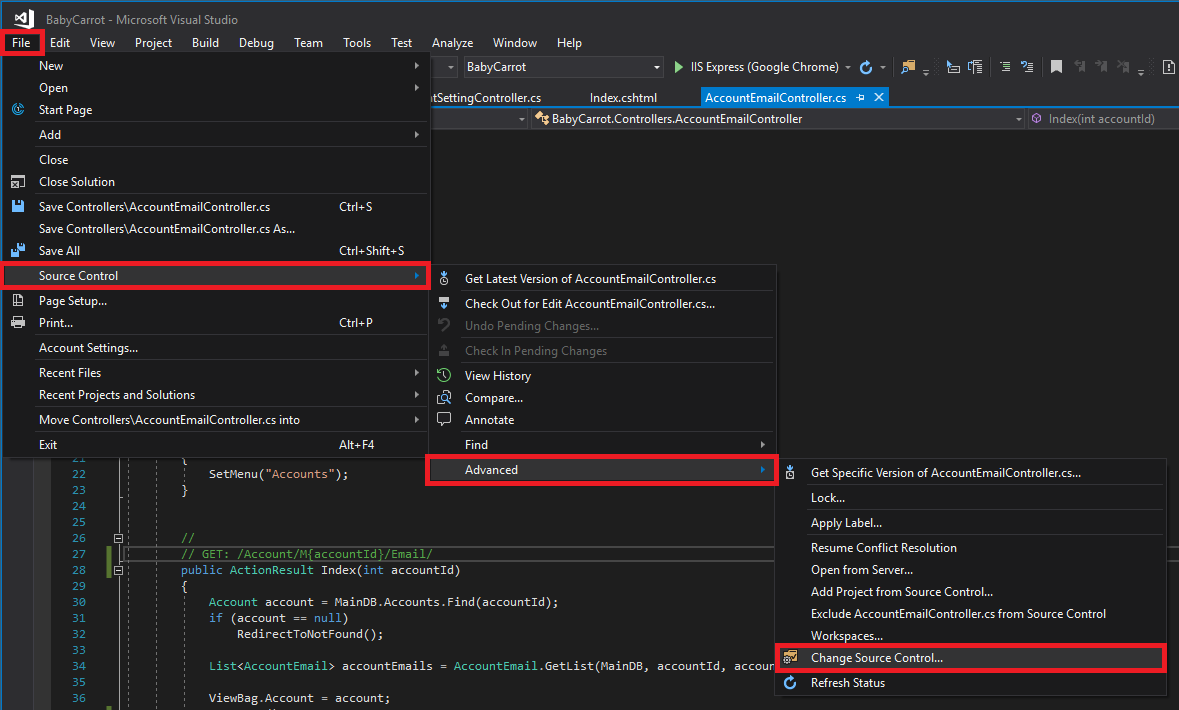
Task: Close the AccountEmailController.cs tab
Action: point(879,97)
